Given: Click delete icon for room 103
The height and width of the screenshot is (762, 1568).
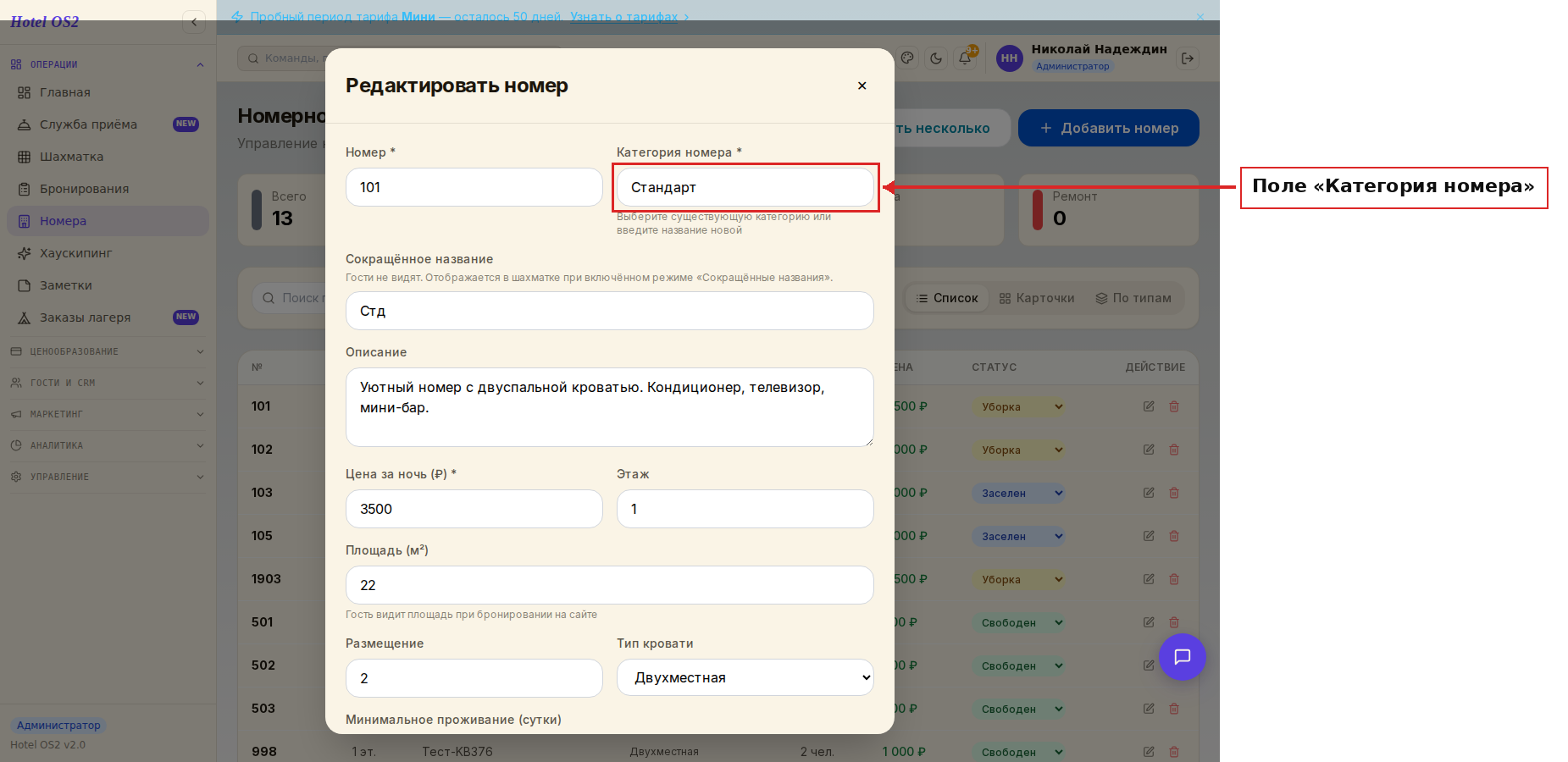Looking at the screenshot, I should (x=1174, y=493).
